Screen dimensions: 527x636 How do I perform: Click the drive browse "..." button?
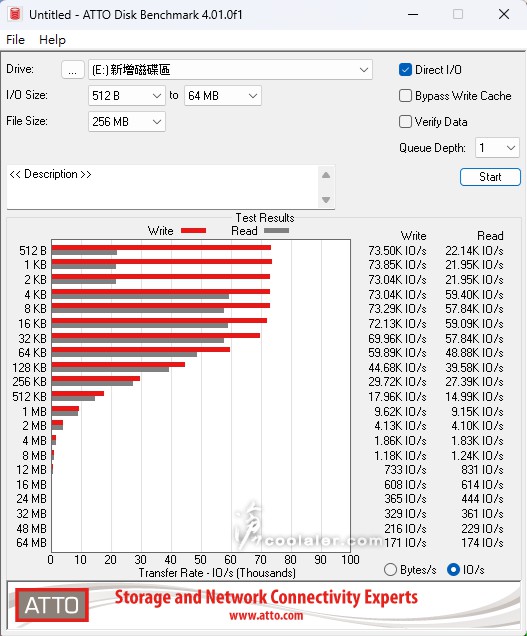pyautogui.click(x=73, y=70)
